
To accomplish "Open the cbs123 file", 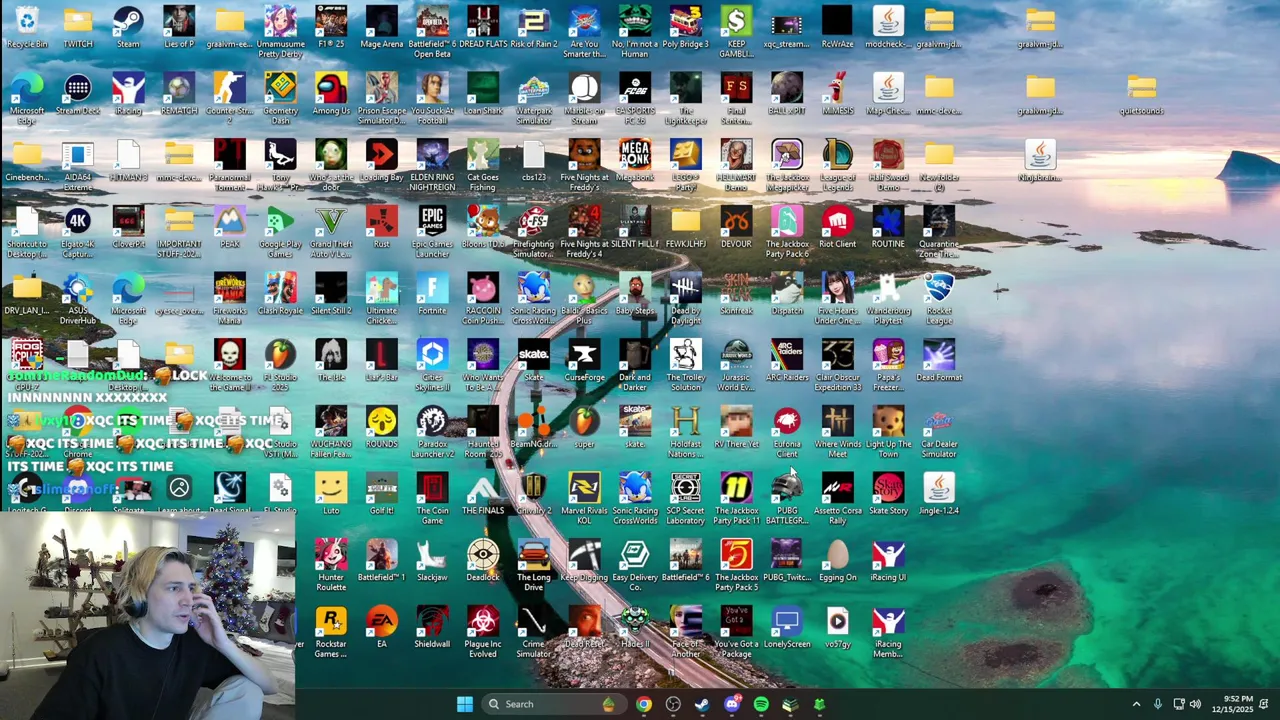I will [534, 161].
